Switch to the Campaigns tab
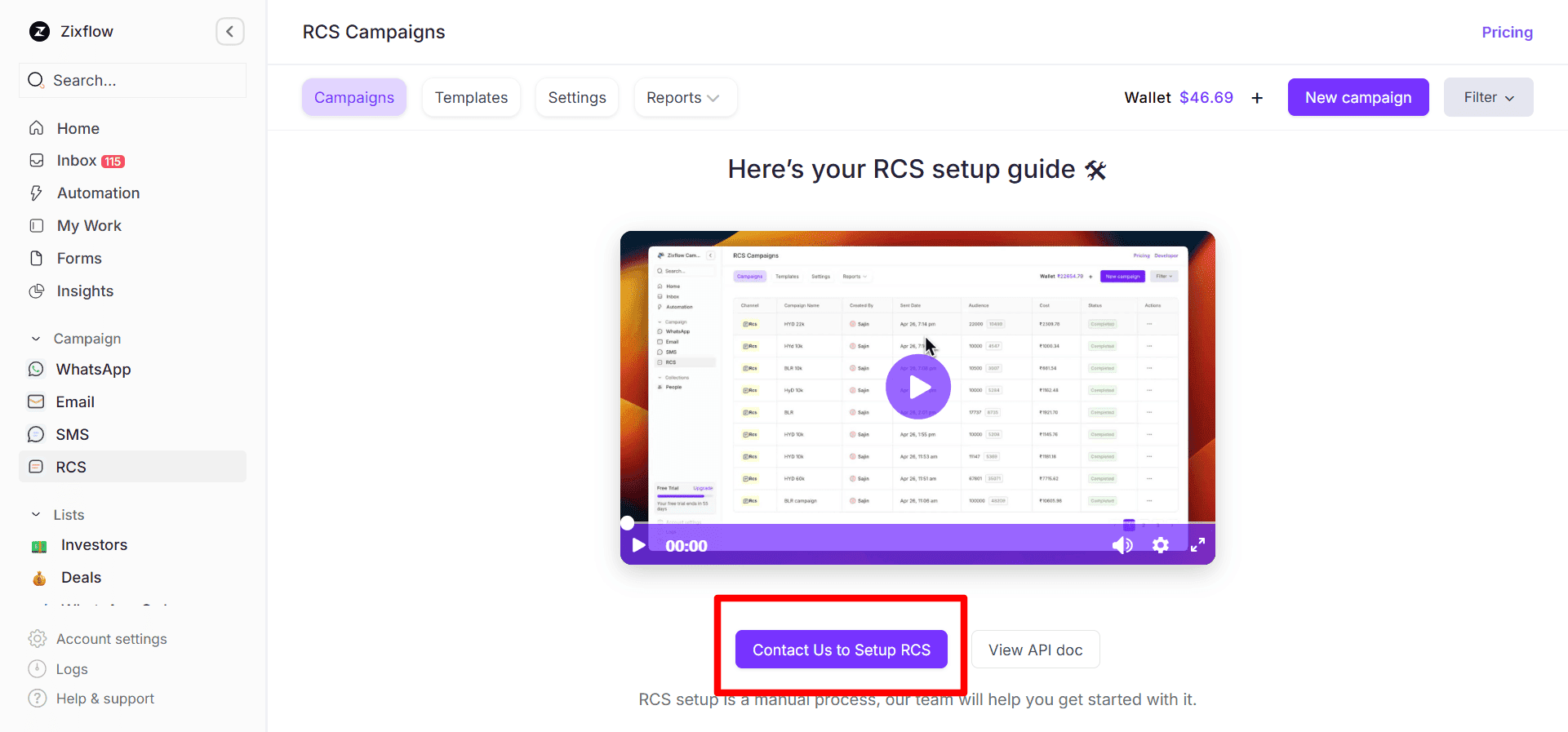The image size is (1568, 732). pos(354,98)
